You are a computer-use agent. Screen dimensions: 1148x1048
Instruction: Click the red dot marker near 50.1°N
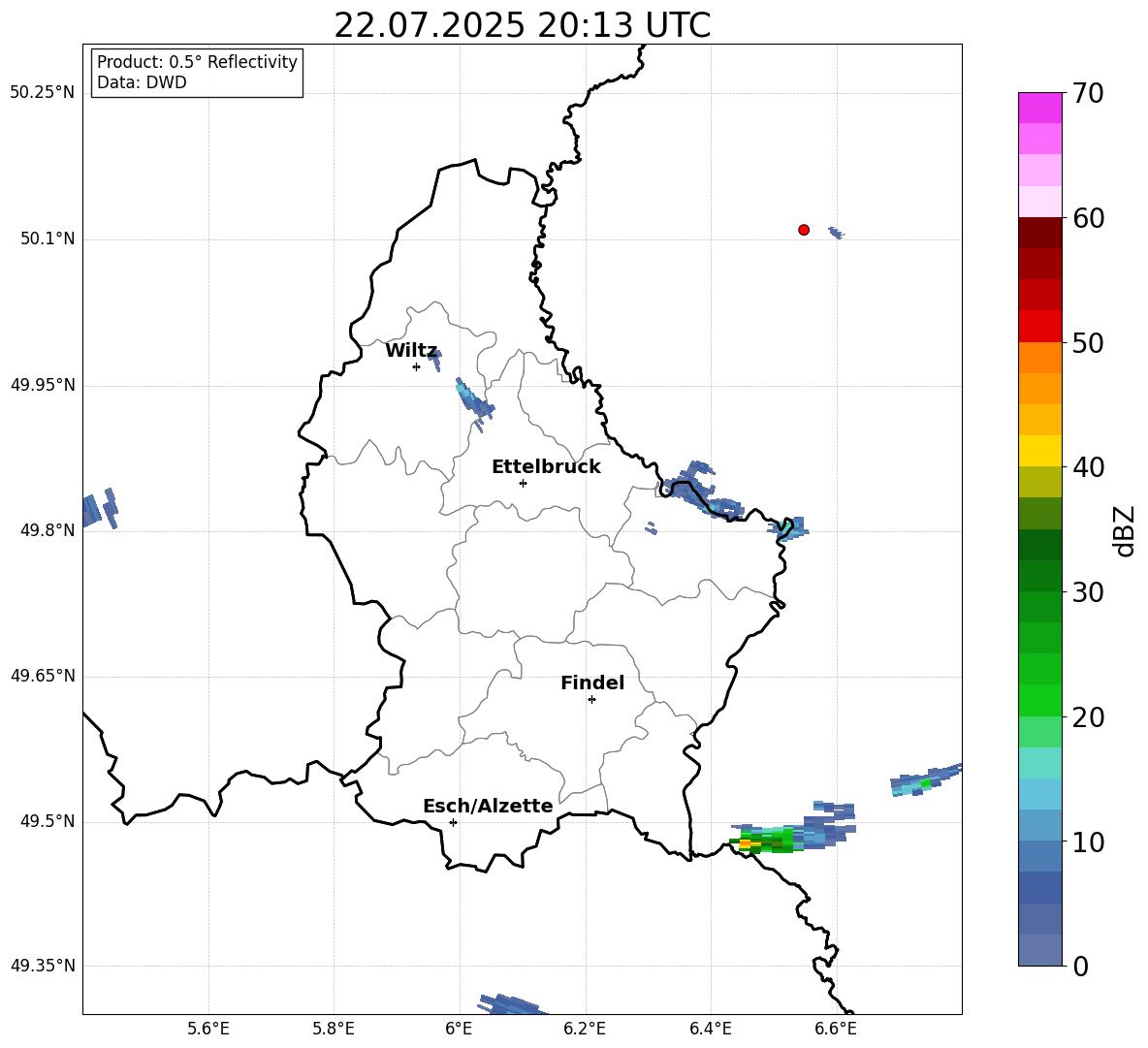click(804, 230)
